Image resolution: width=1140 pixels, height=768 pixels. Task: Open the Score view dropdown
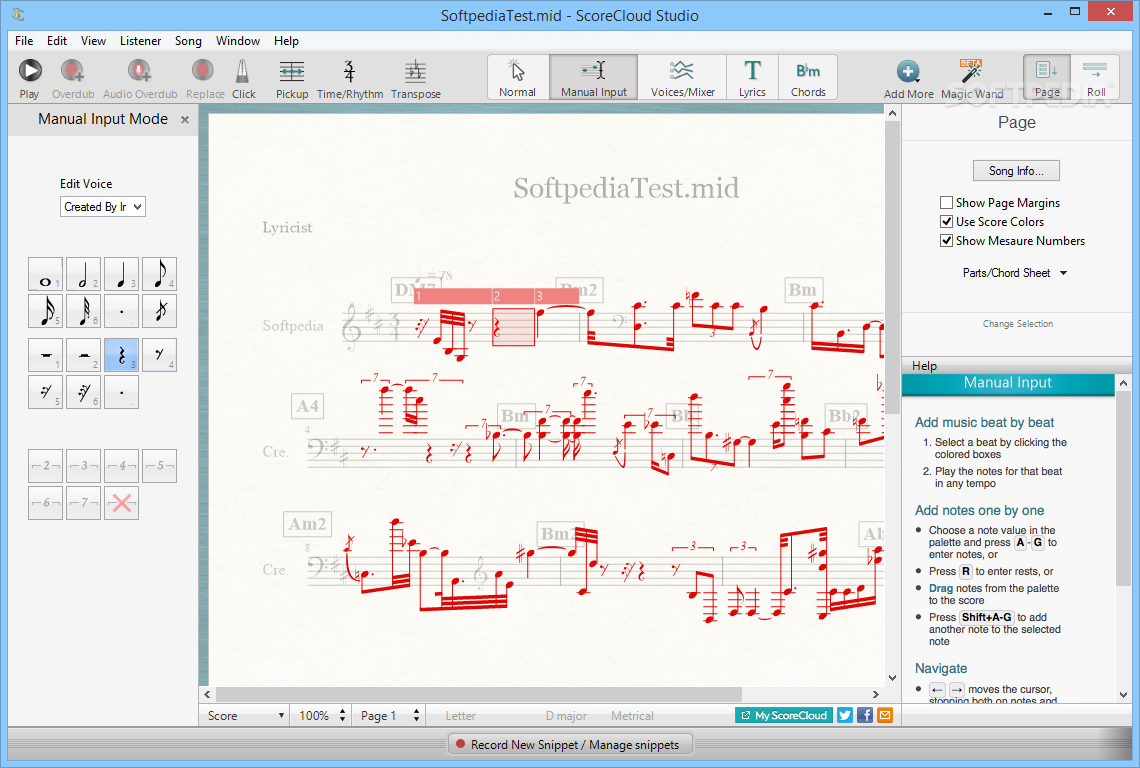245,716
